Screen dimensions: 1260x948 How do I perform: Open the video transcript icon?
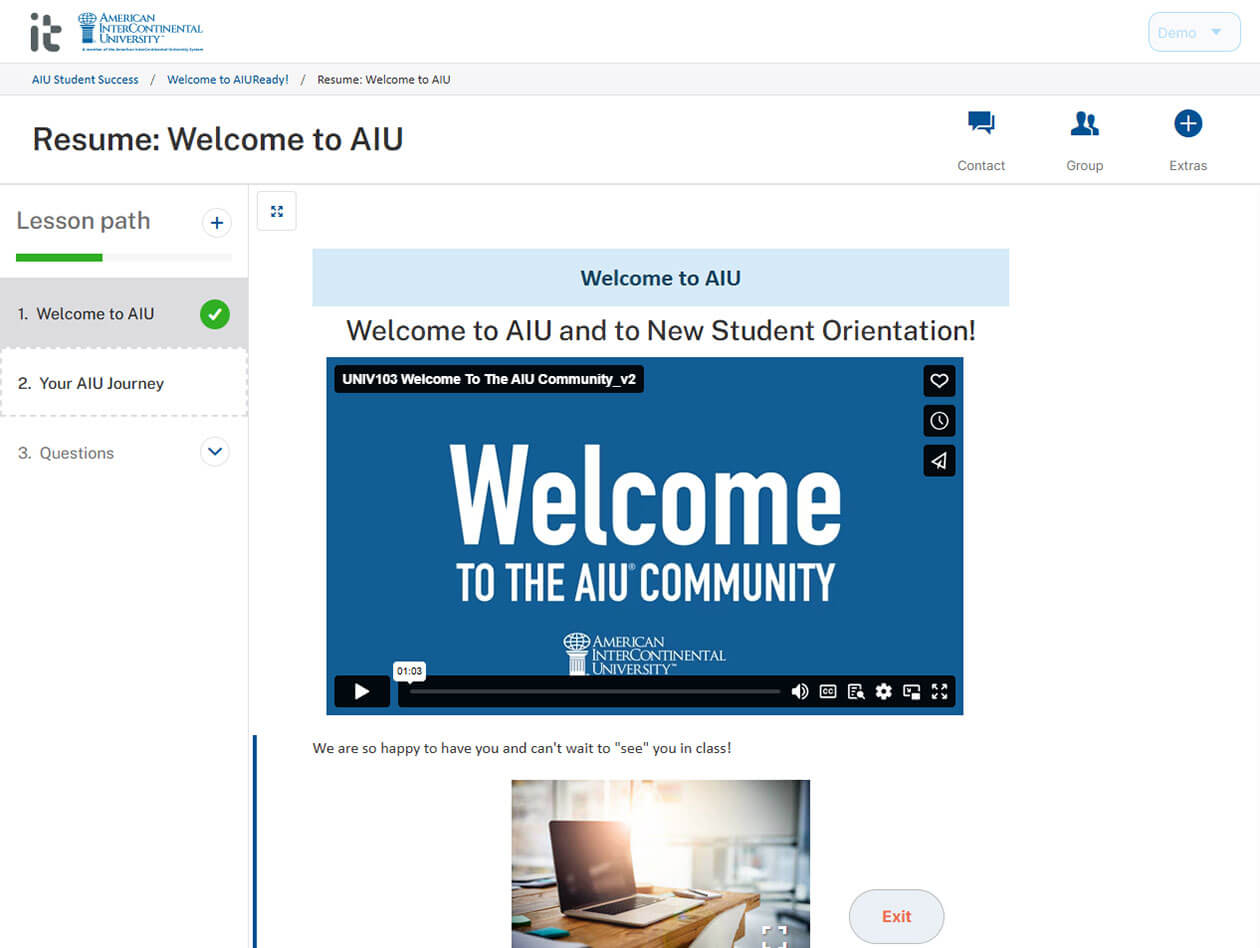(x=856, y=691)
